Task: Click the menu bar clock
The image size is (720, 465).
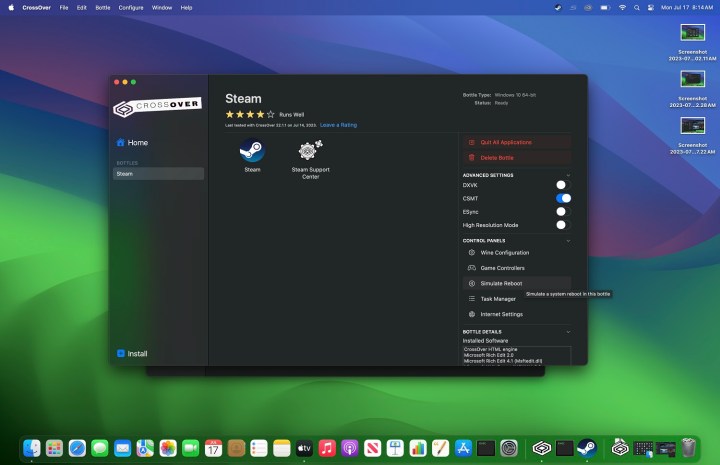Action: click(x=687, y=8)
